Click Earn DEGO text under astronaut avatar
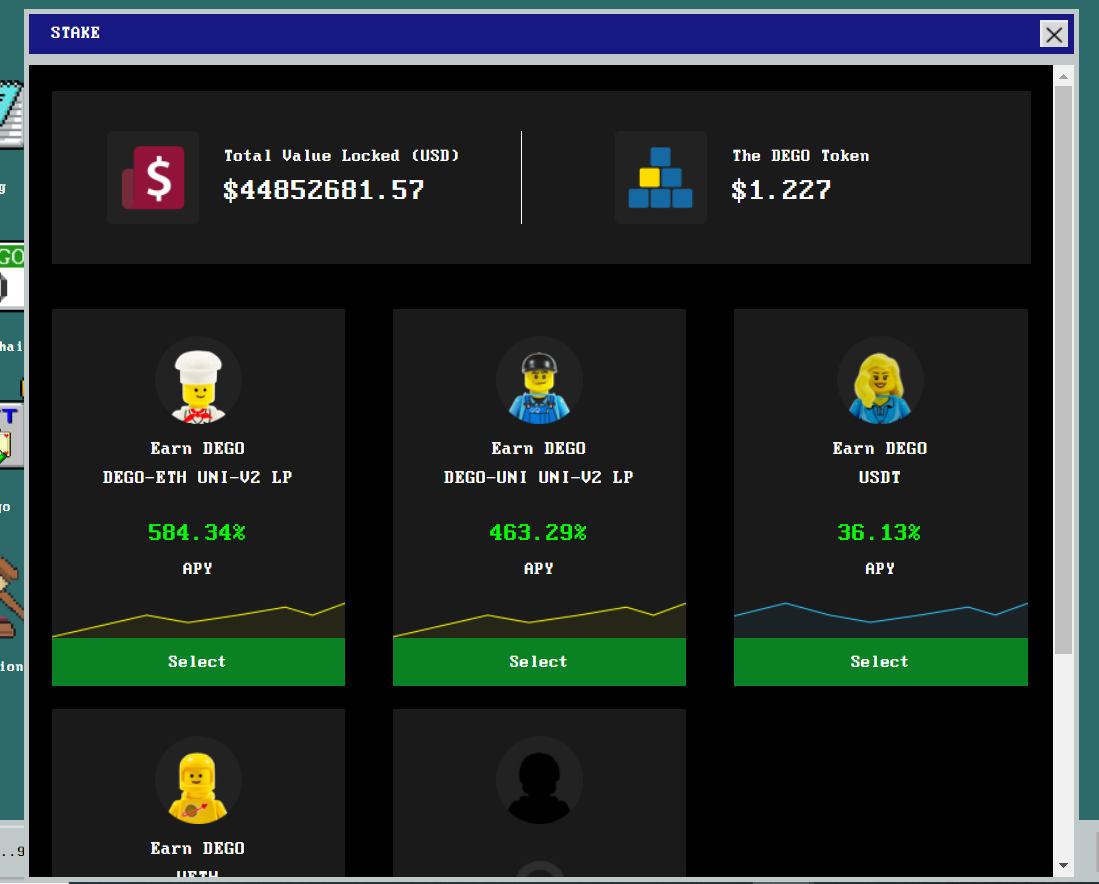This screenshot has width=1099, height=884. point(198,848)
